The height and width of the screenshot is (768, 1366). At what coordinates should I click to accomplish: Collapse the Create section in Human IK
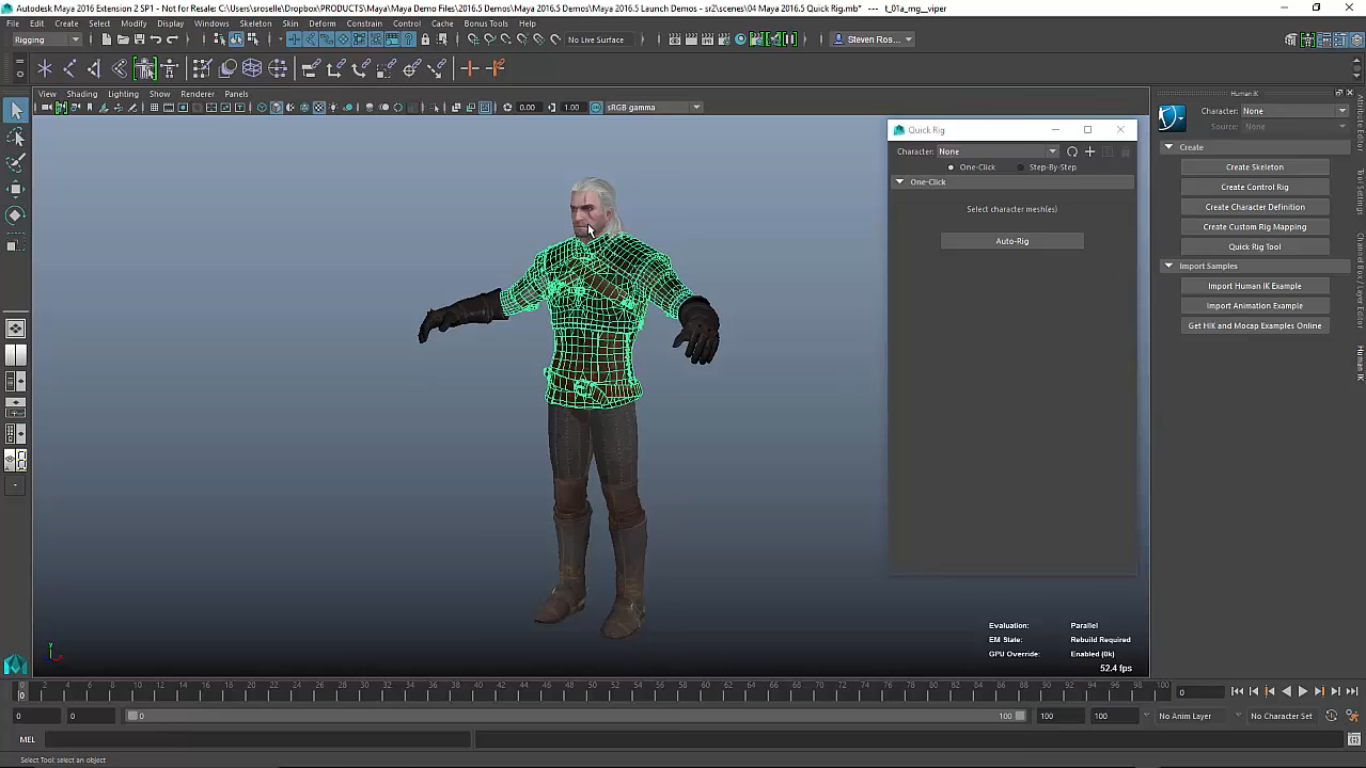coord(1168,147)
